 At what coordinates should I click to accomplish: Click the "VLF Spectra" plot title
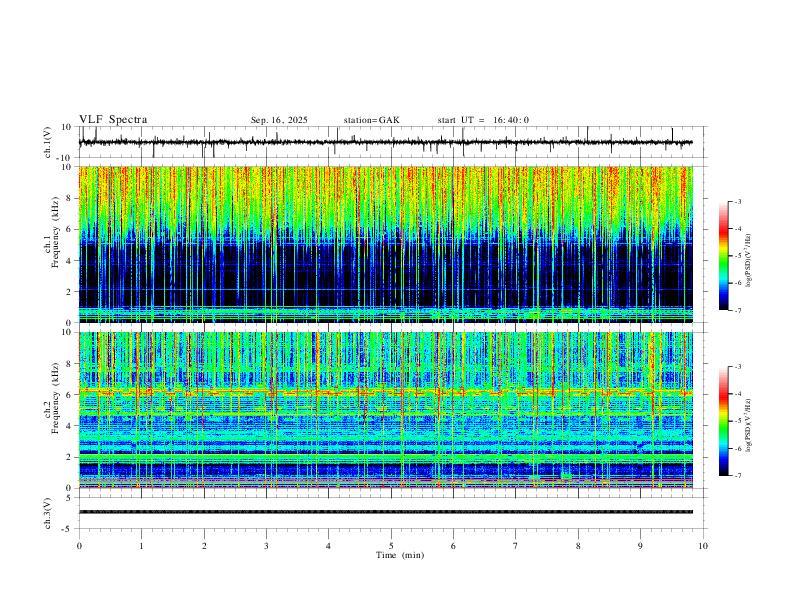tap(113, 120)
